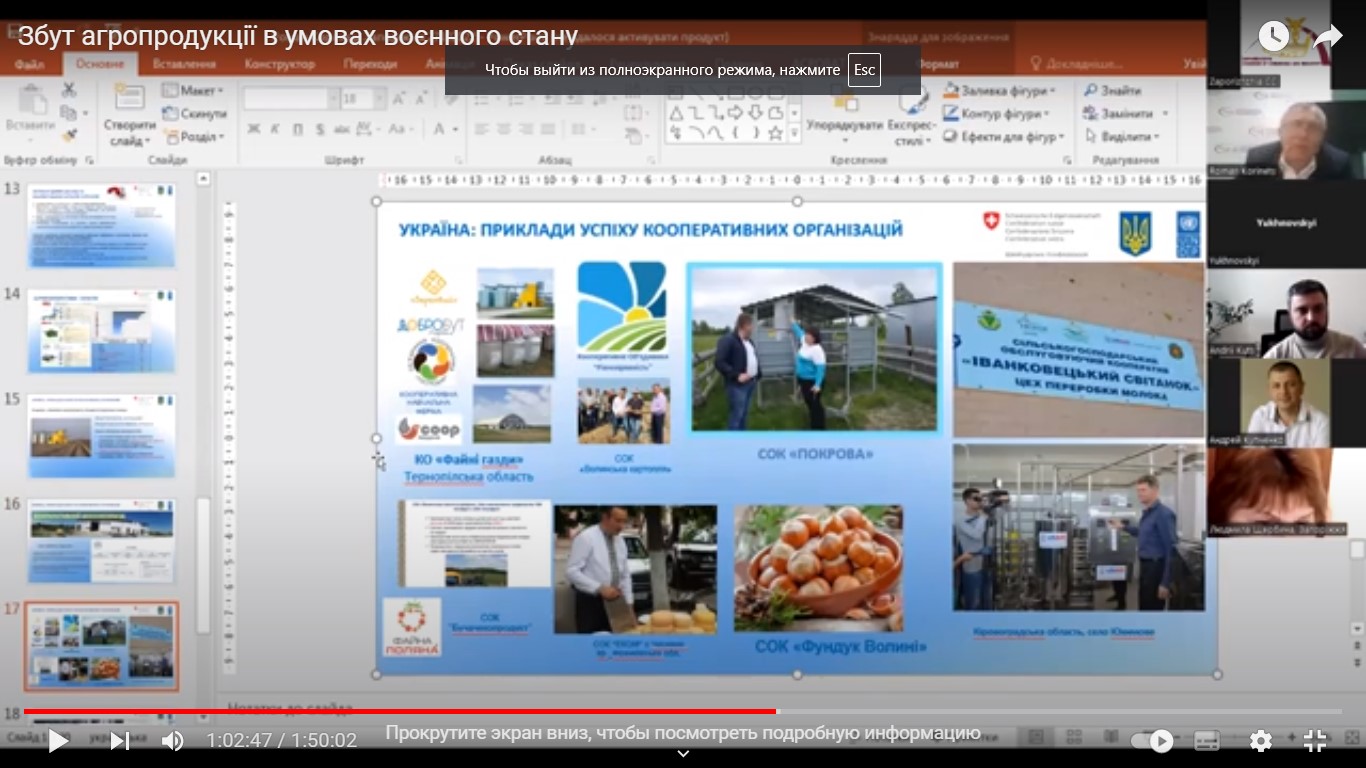This screenshot has width=1366, height=768.
Task: Toggle subtitles button in player
Action: (1207, 741)
